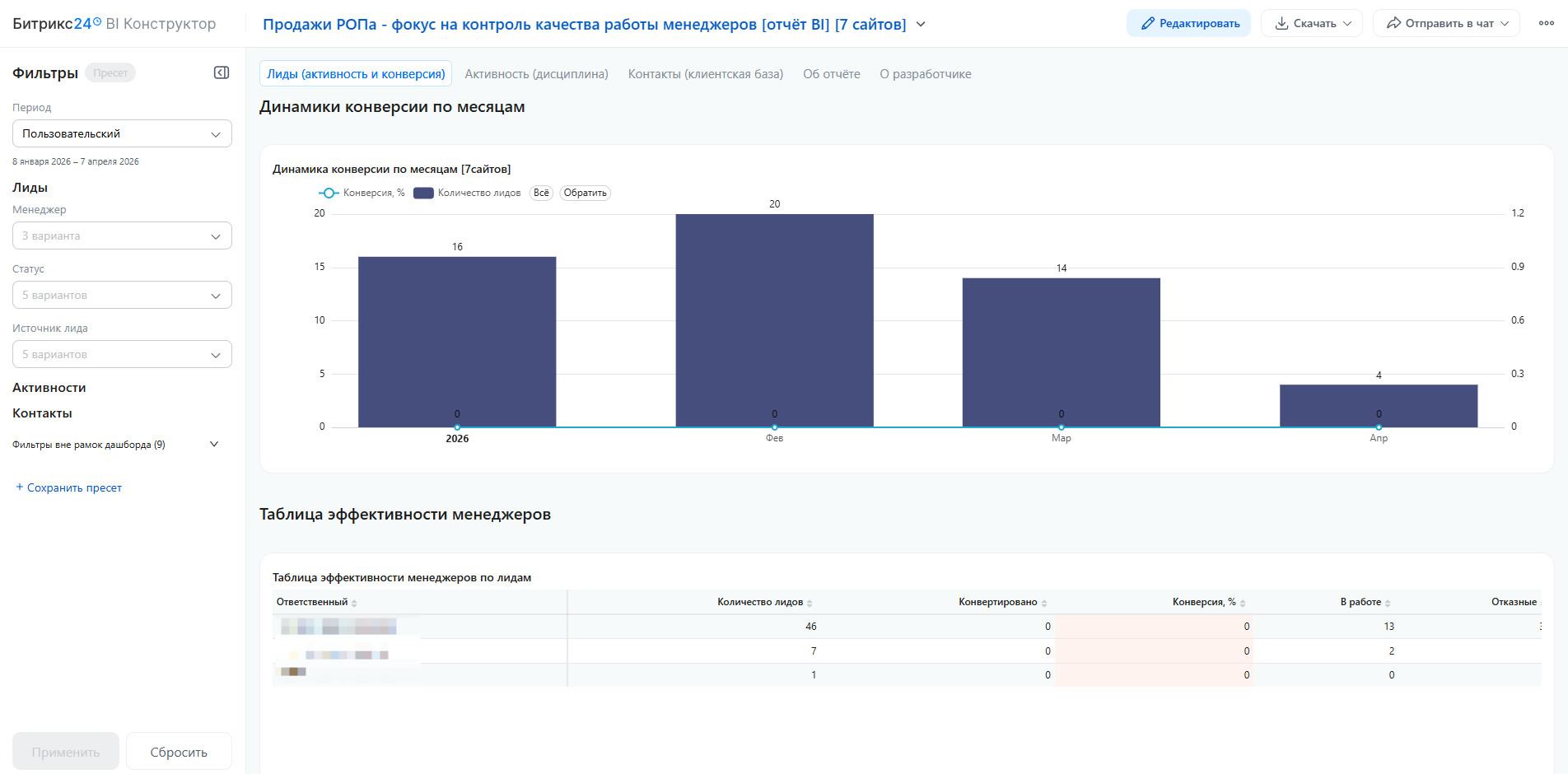Sort by Конверсия, % column icon

coord(1243,603)
